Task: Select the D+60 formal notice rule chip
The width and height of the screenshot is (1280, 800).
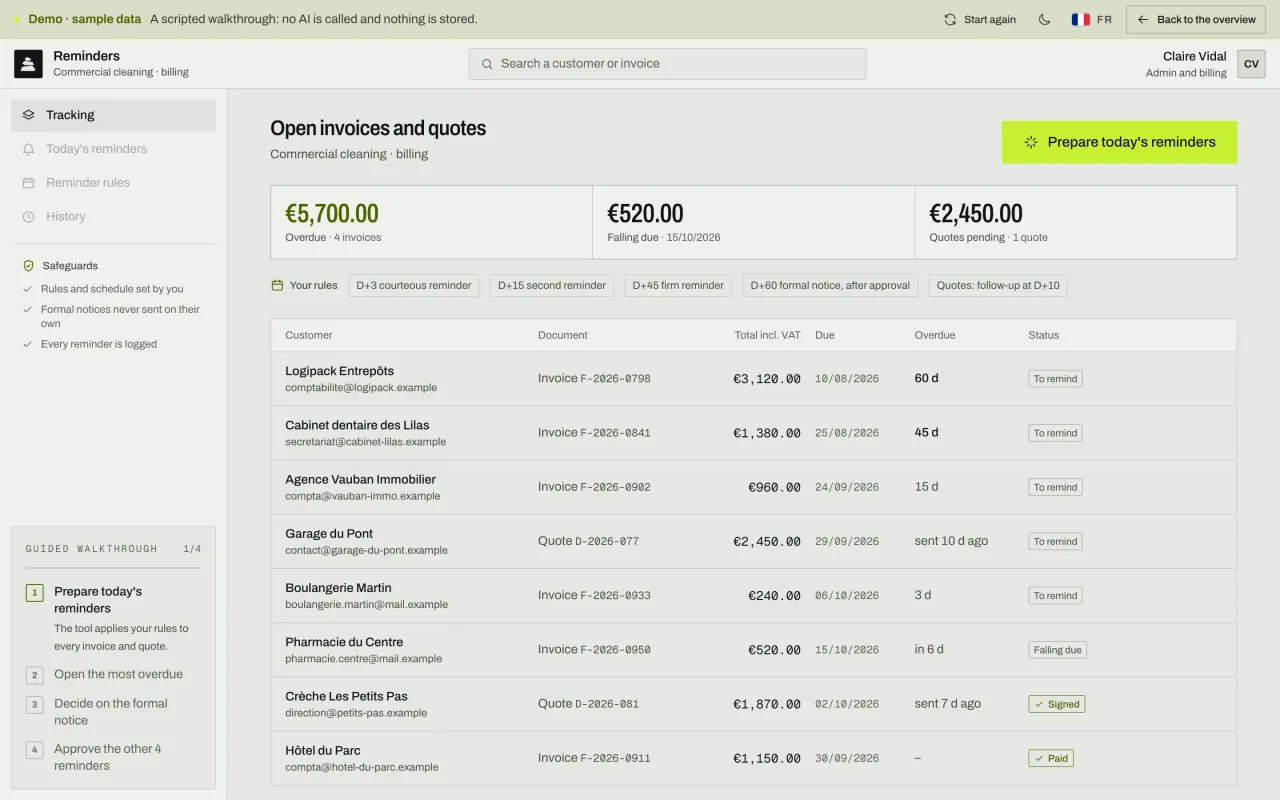Action: point(830,286)
